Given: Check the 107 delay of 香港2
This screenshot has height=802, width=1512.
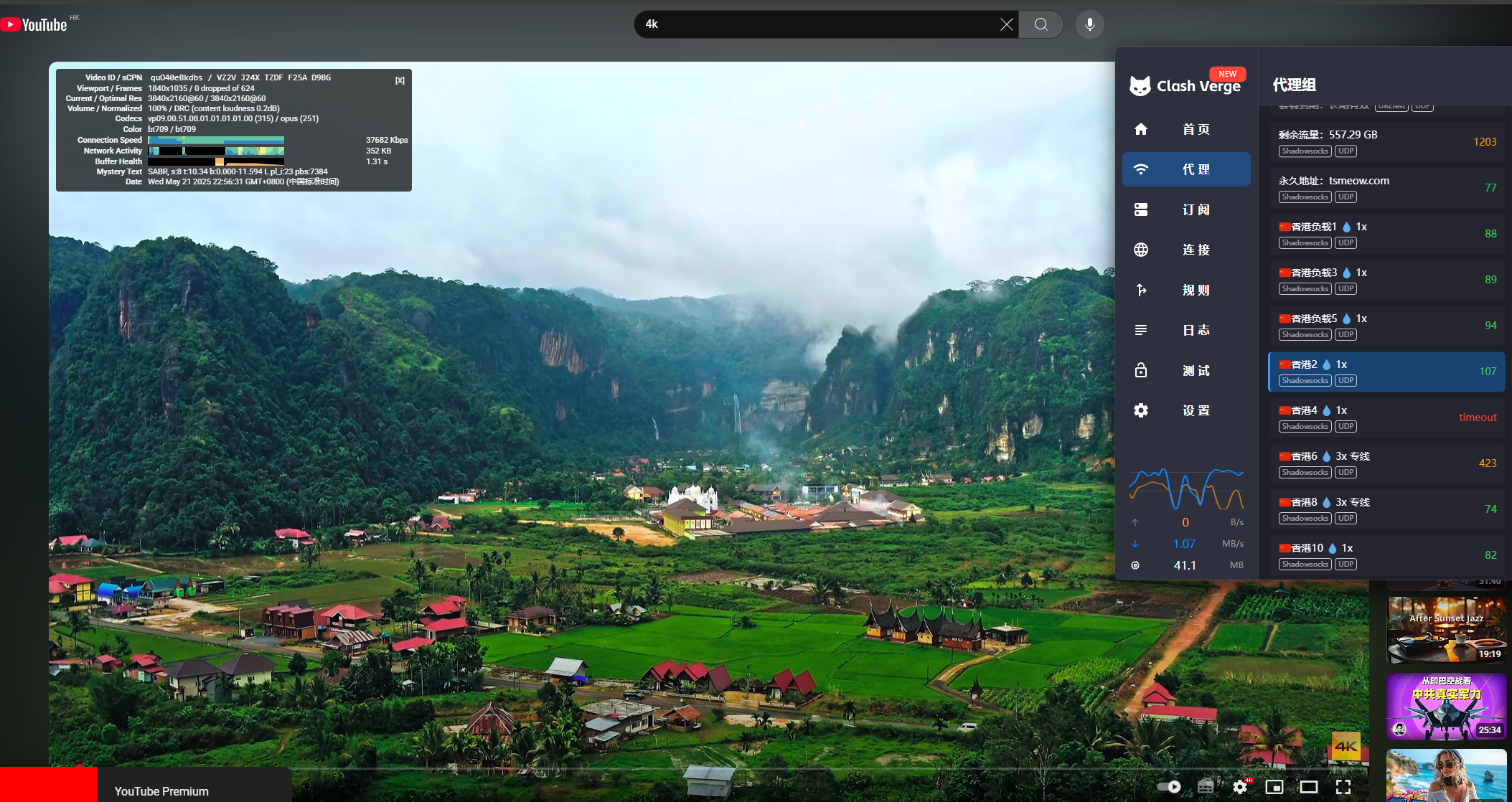Looking at the screenshot, I should coord(1488,372).
